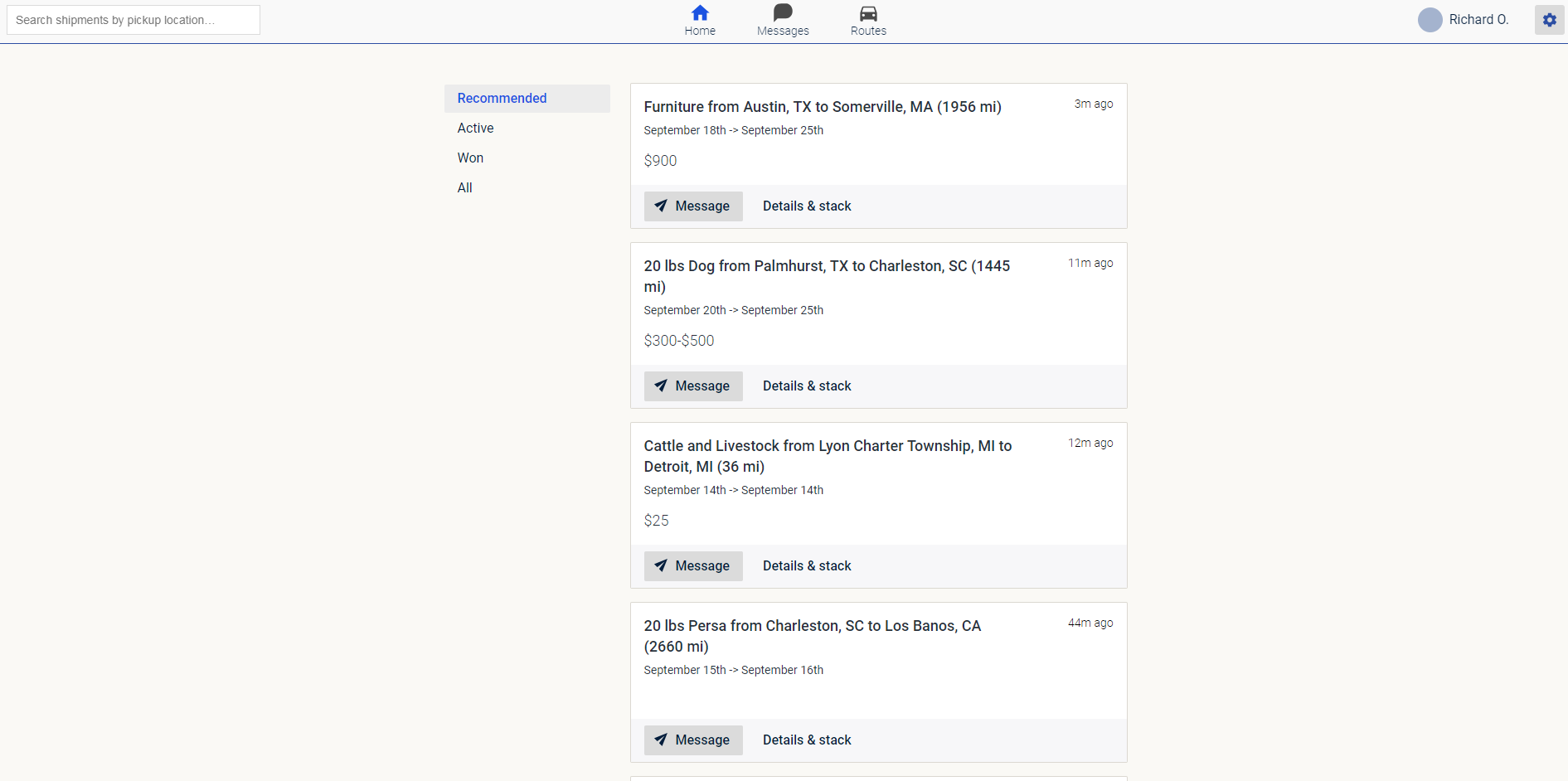Screen dimensions: 1568x781
Task: Open Routes via the car icon
Action: [868, 13]
